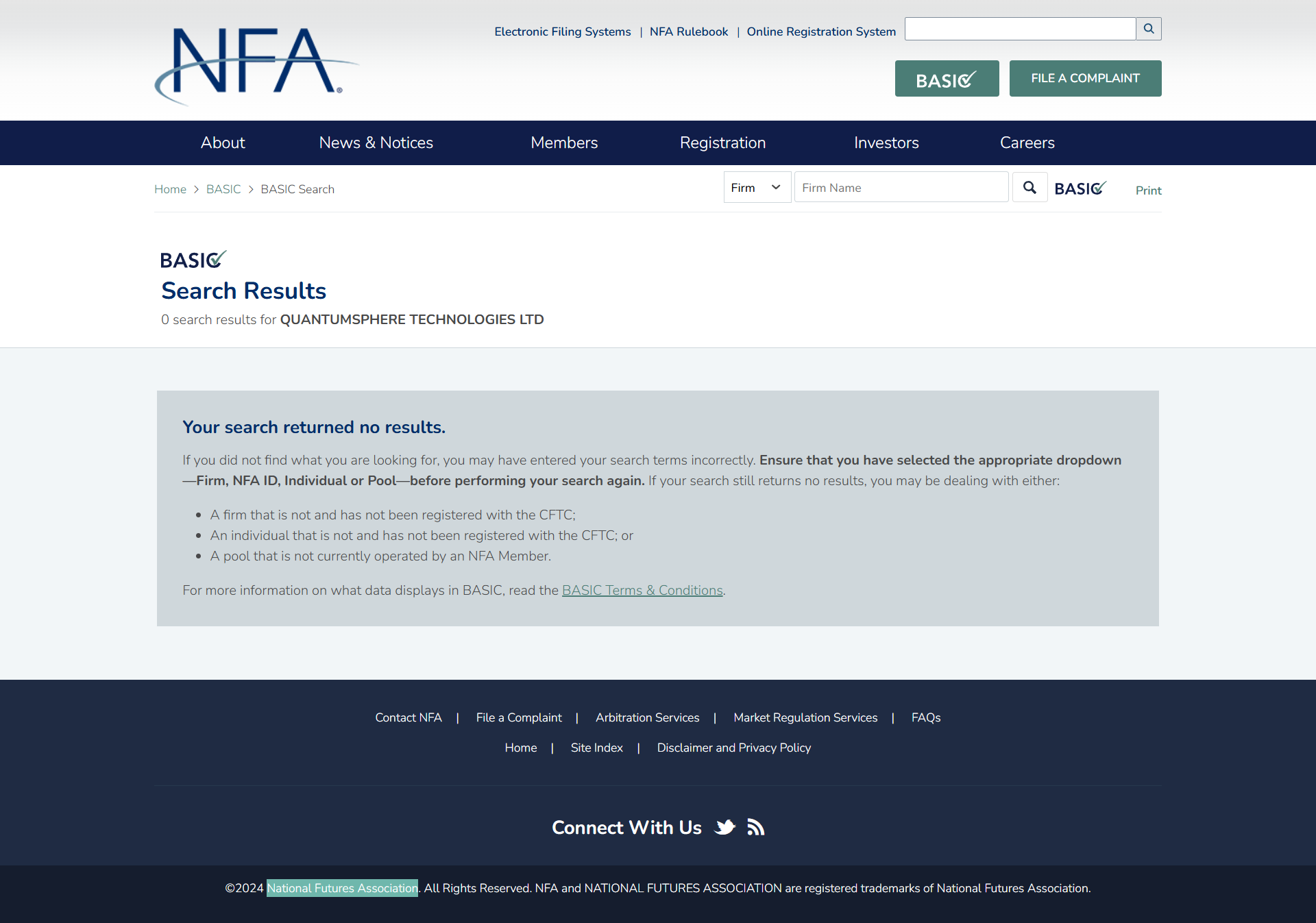The image size is (1316, 923).
Task: Click QUANTUMSPHERE TECHNOLOGIES LTD search term text
Action: point(412,319)
